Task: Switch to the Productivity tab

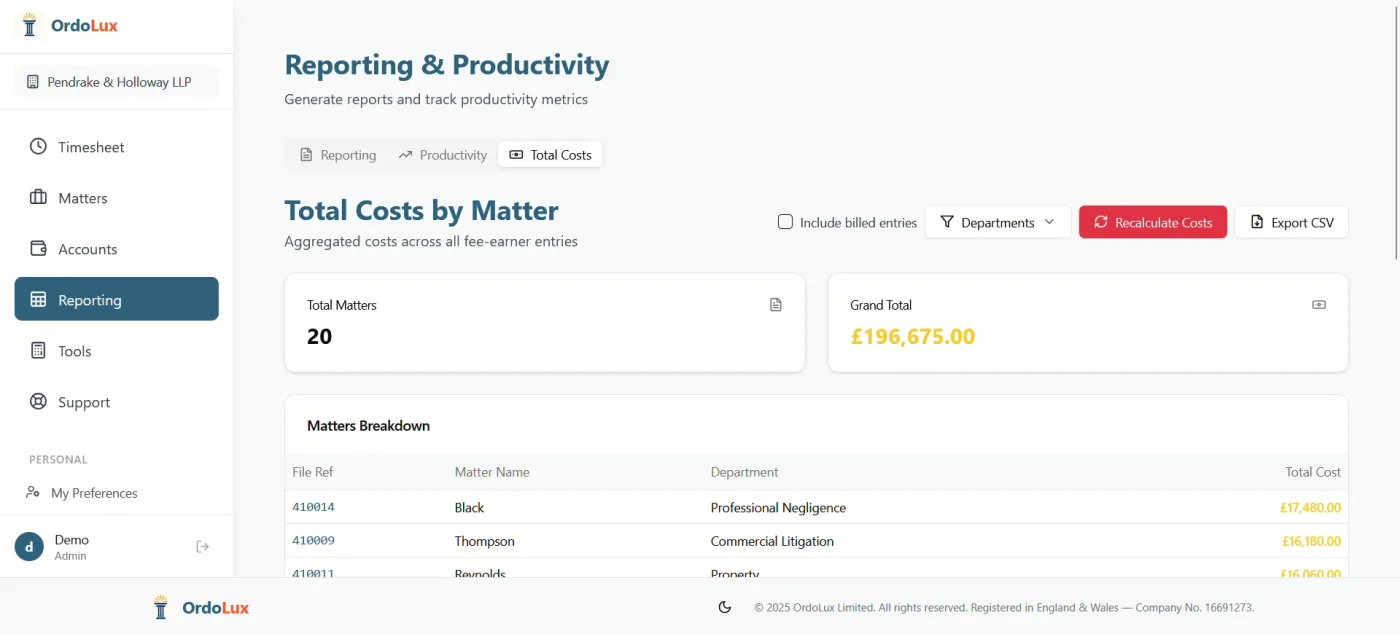Action: [x=442, y=154]
